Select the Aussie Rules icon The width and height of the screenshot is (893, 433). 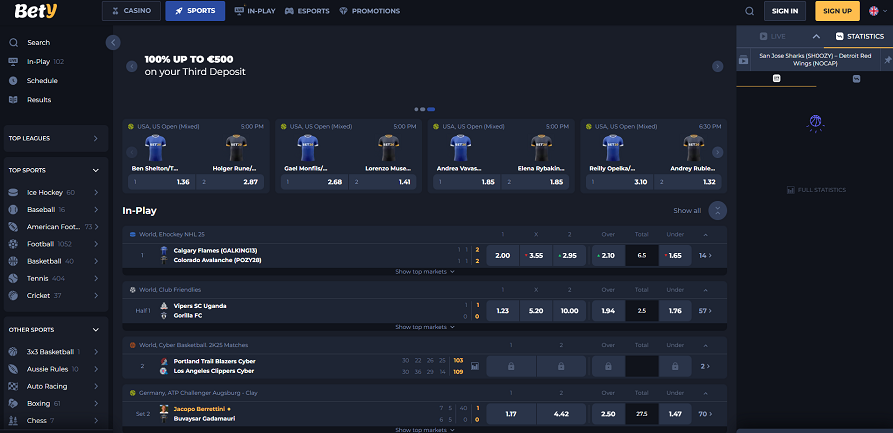click(13, 369)
